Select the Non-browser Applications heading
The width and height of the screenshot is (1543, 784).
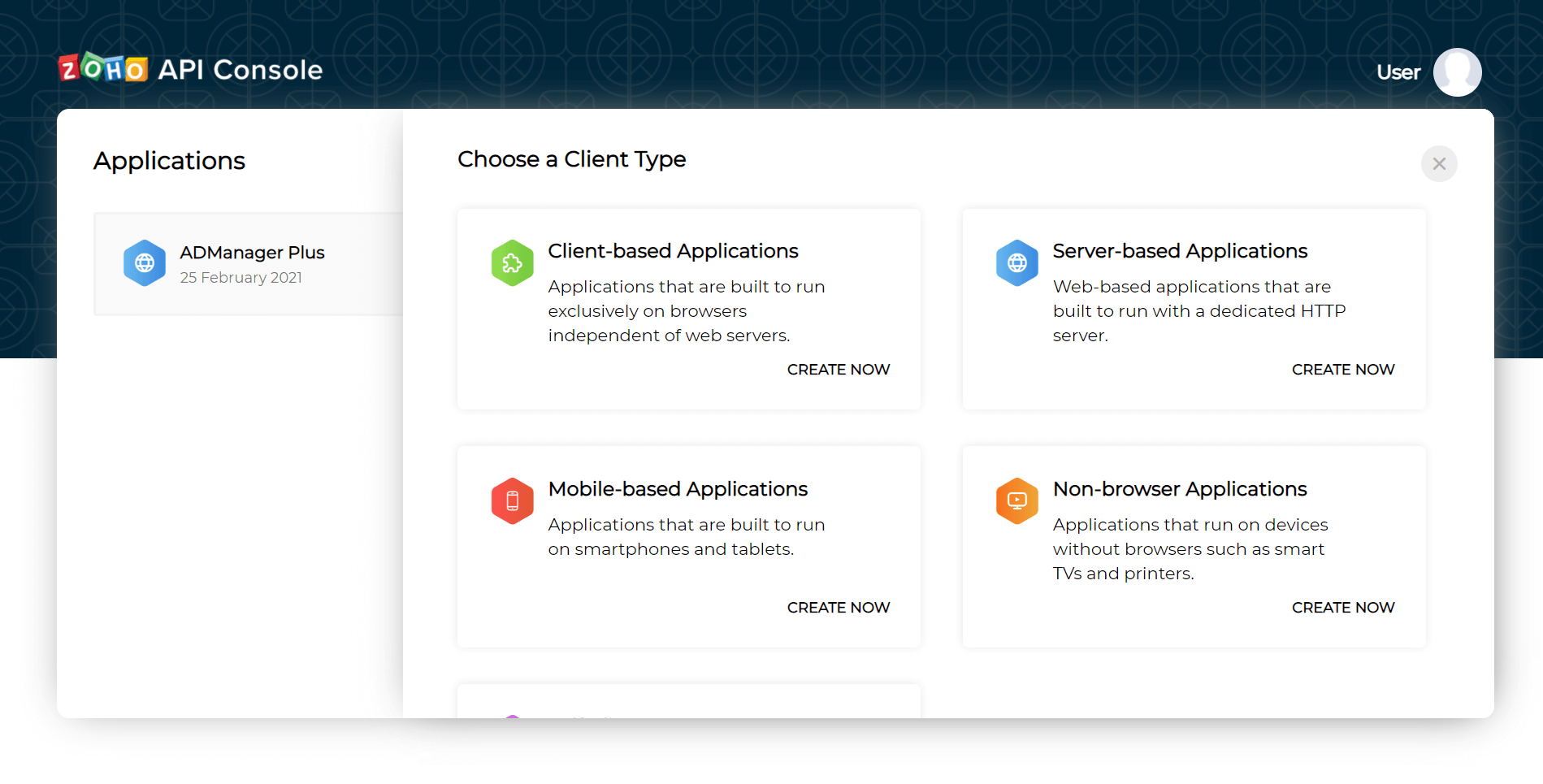1179,489
